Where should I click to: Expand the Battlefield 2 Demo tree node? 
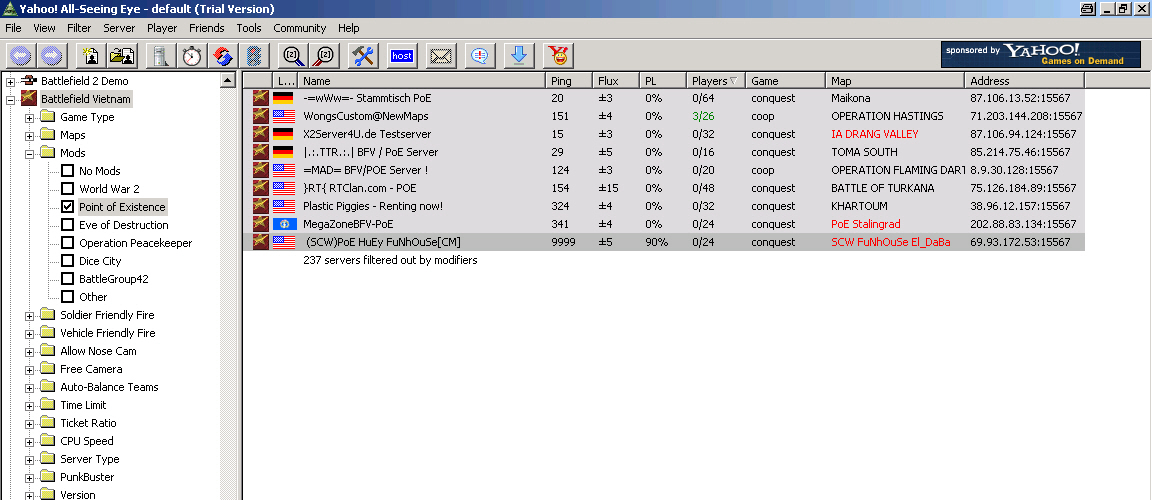pos(10,81)
